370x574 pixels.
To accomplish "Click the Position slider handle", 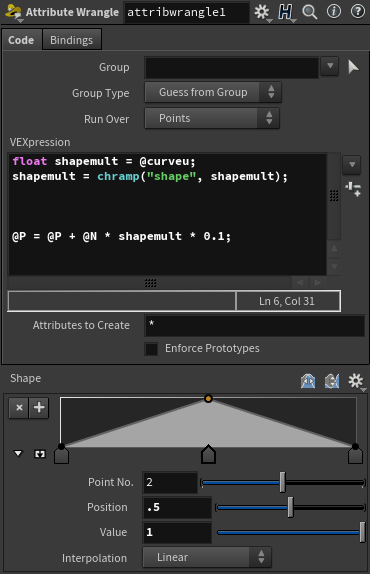I will point(291,507).
